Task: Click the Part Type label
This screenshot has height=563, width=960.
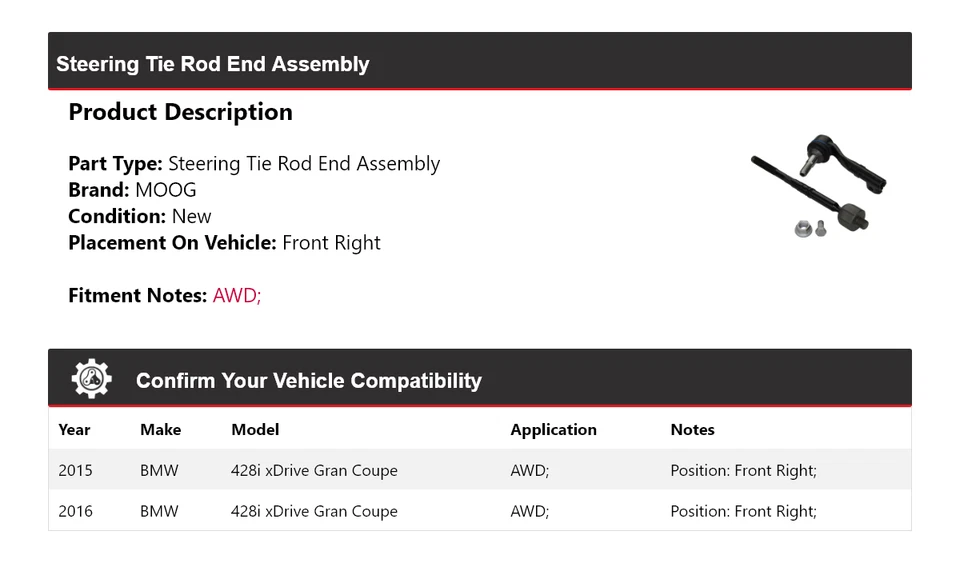Action: pyautogui.click(x=115, y=164)
